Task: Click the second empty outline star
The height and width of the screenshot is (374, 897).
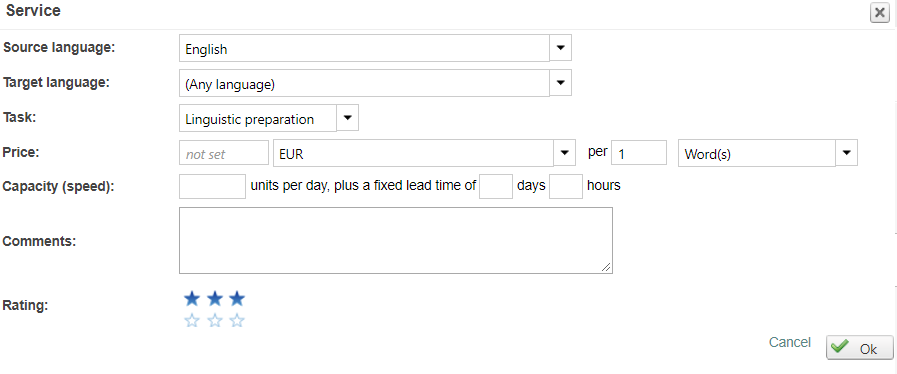Action: click(215, 321)
